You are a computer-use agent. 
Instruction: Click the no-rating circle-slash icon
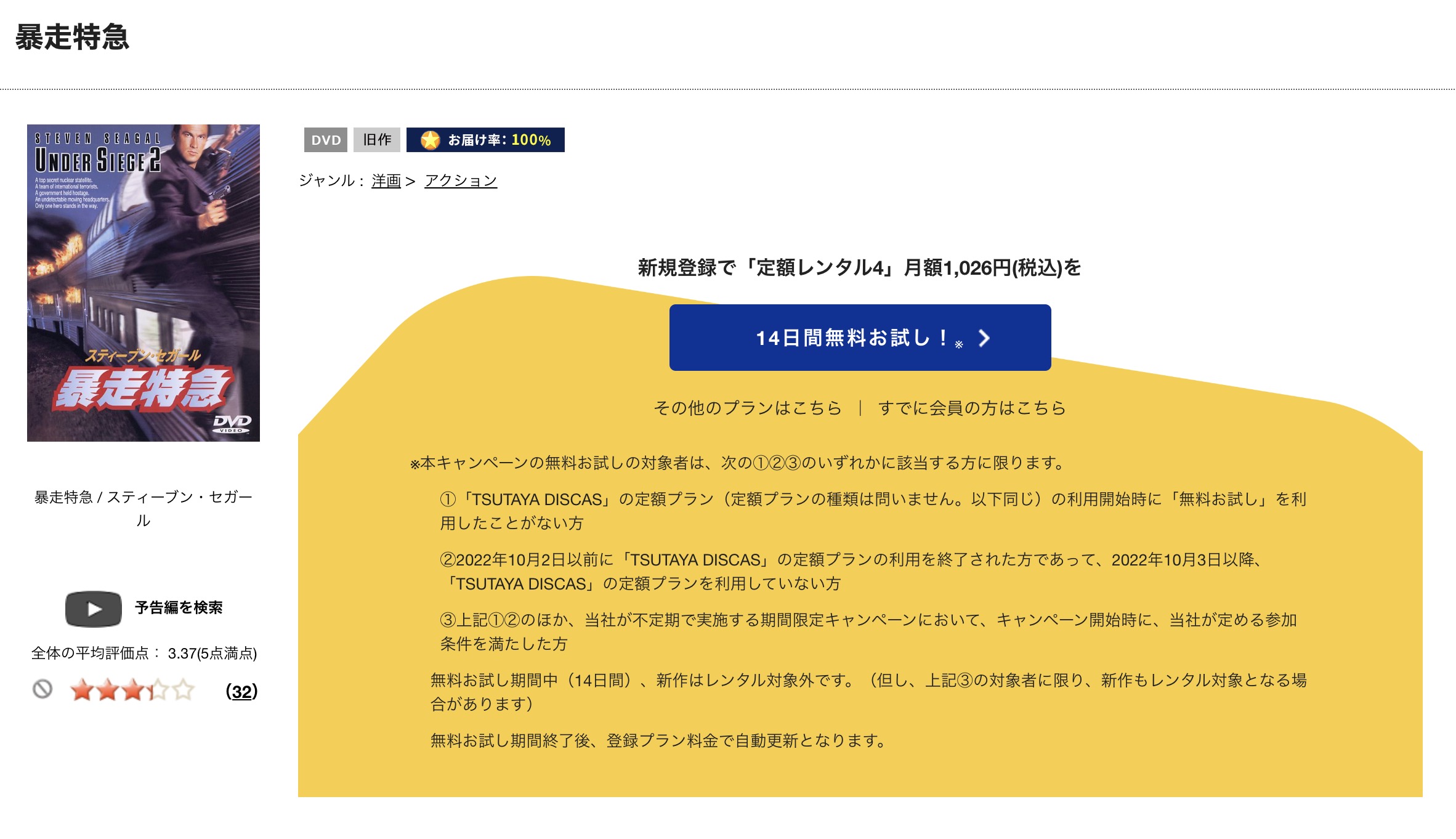(42, 689)
